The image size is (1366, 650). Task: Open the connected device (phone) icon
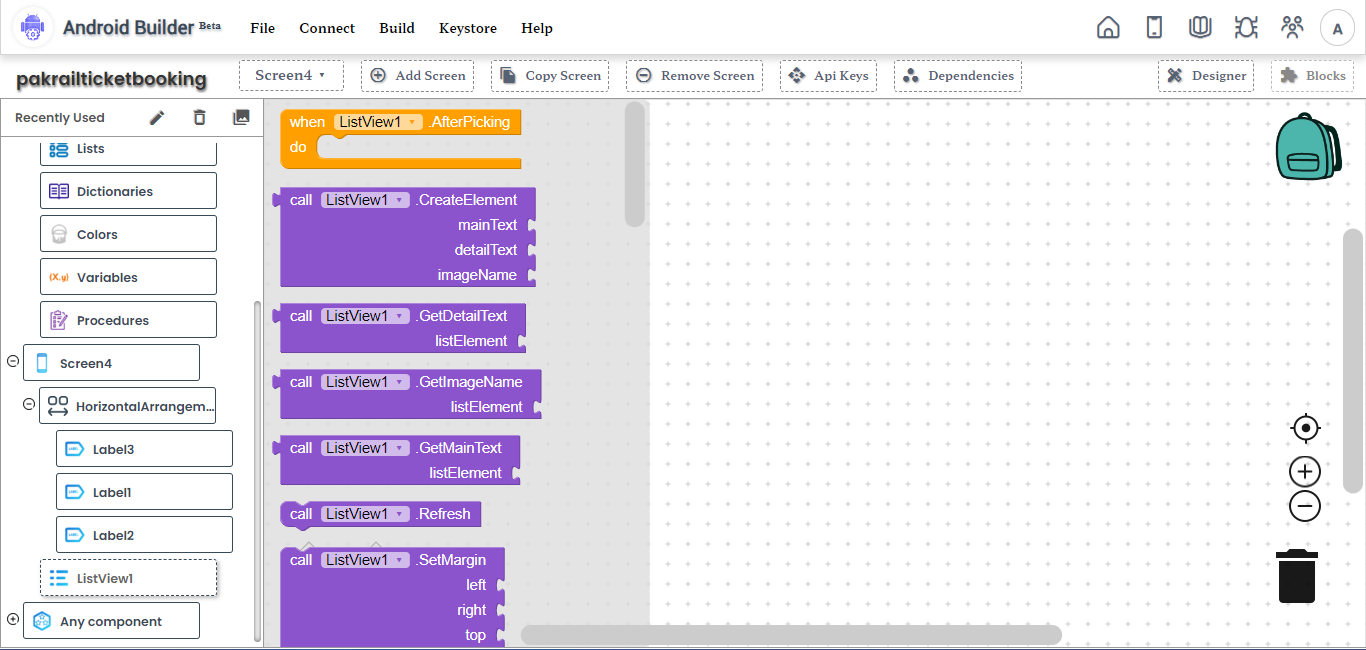[x=1154, y=27]
